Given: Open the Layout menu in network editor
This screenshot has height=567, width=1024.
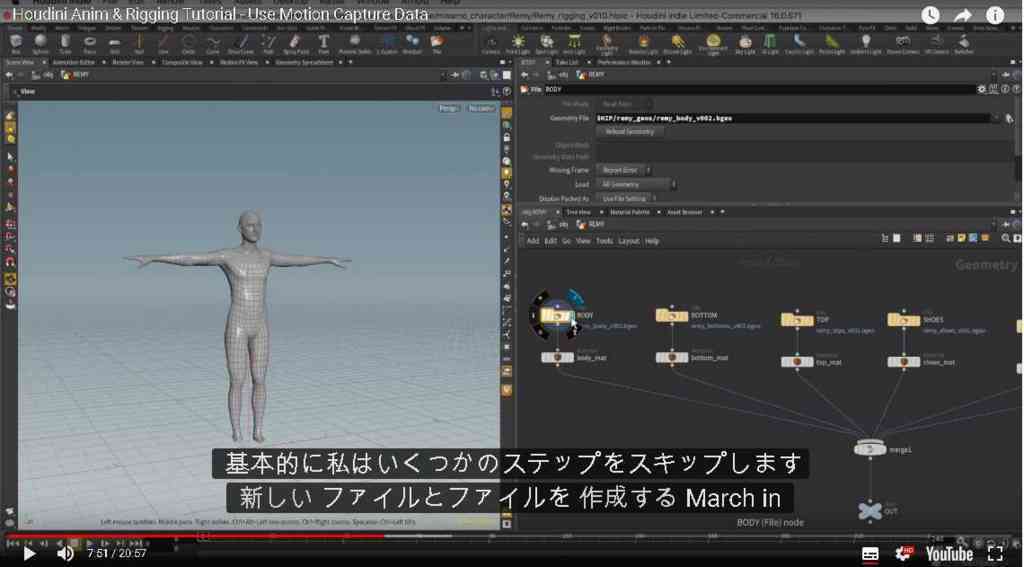Looking at the screenshot, I should click(629, 241).
